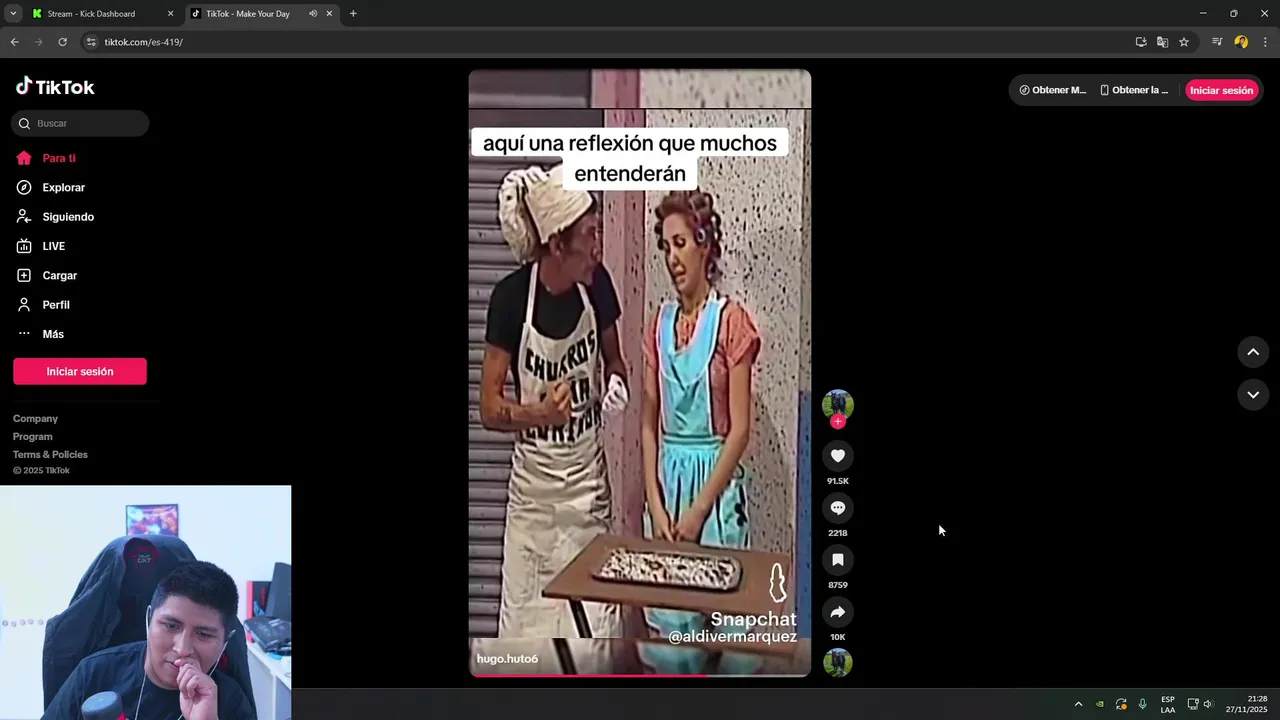Click the sidebar Iniciar sesión button
Viewport: 1280px width, 720px height.
point(80,371)
